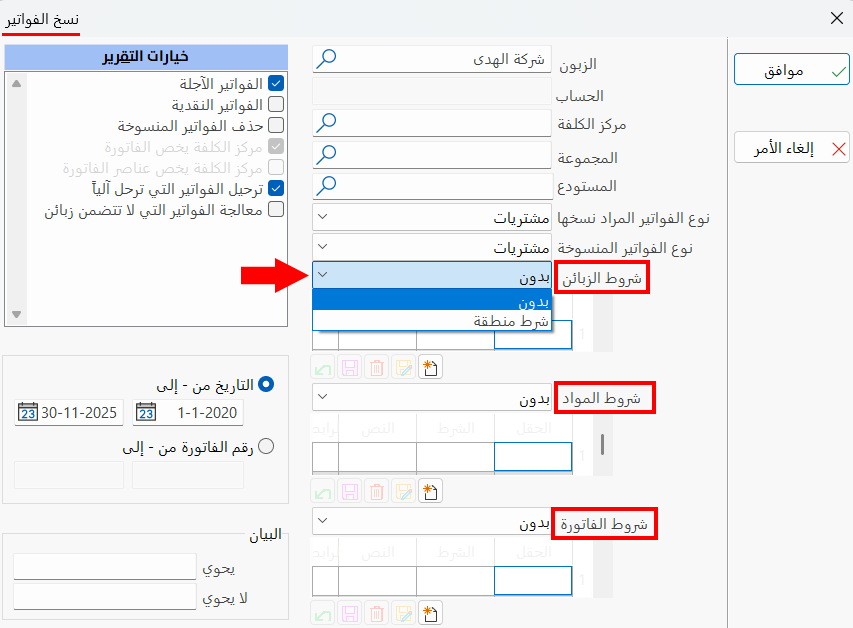The image size is (853, 628).
Task: Click the نسخ الفواتير tab
Action: click(40, 18)
